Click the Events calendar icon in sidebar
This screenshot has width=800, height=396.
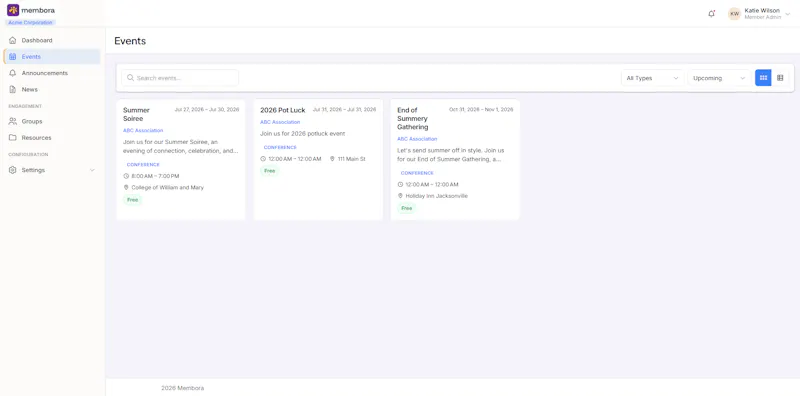13,57
